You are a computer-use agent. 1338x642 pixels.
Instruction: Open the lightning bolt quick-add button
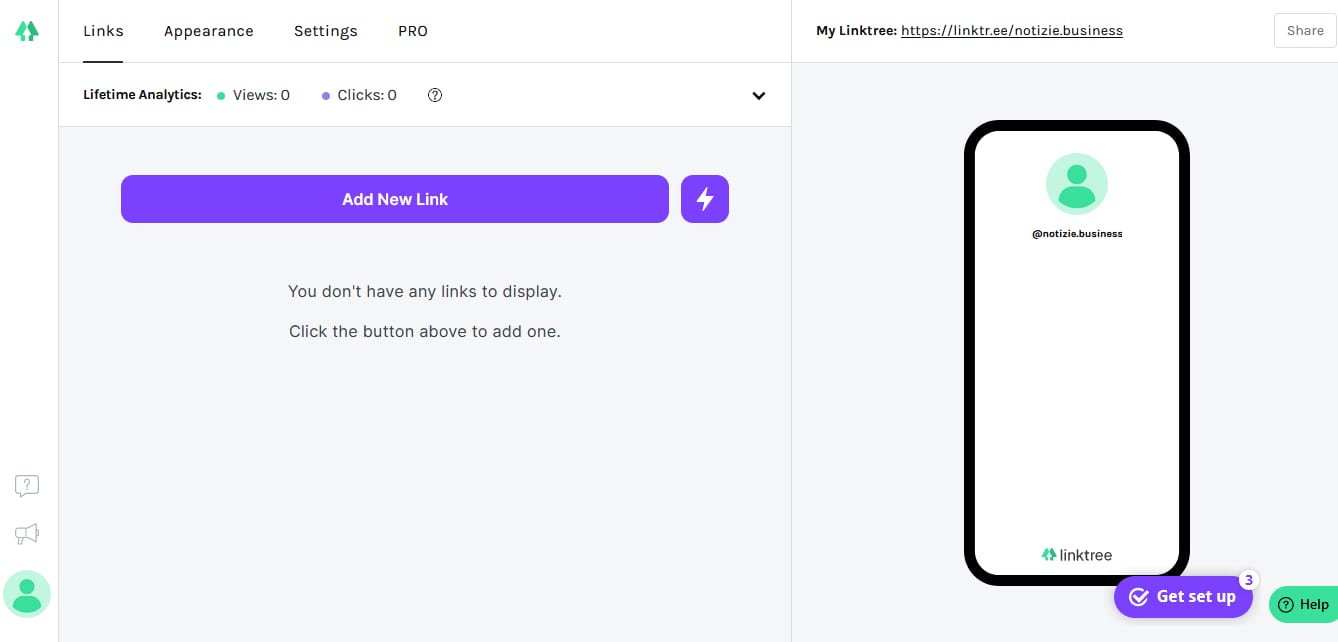[705, 199]
